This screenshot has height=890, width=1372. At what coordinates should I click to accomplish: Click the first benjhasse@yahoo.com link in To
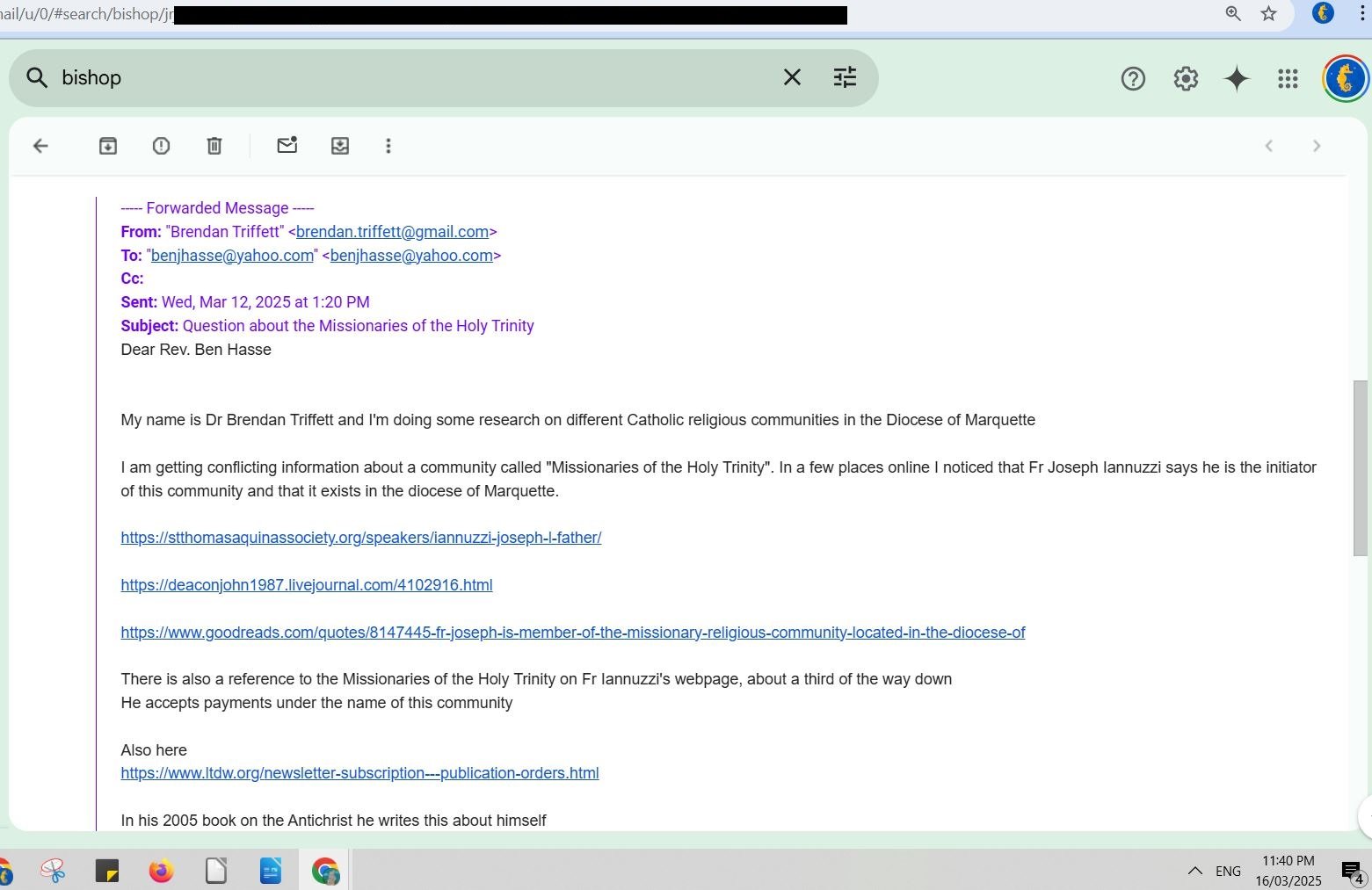232,256
